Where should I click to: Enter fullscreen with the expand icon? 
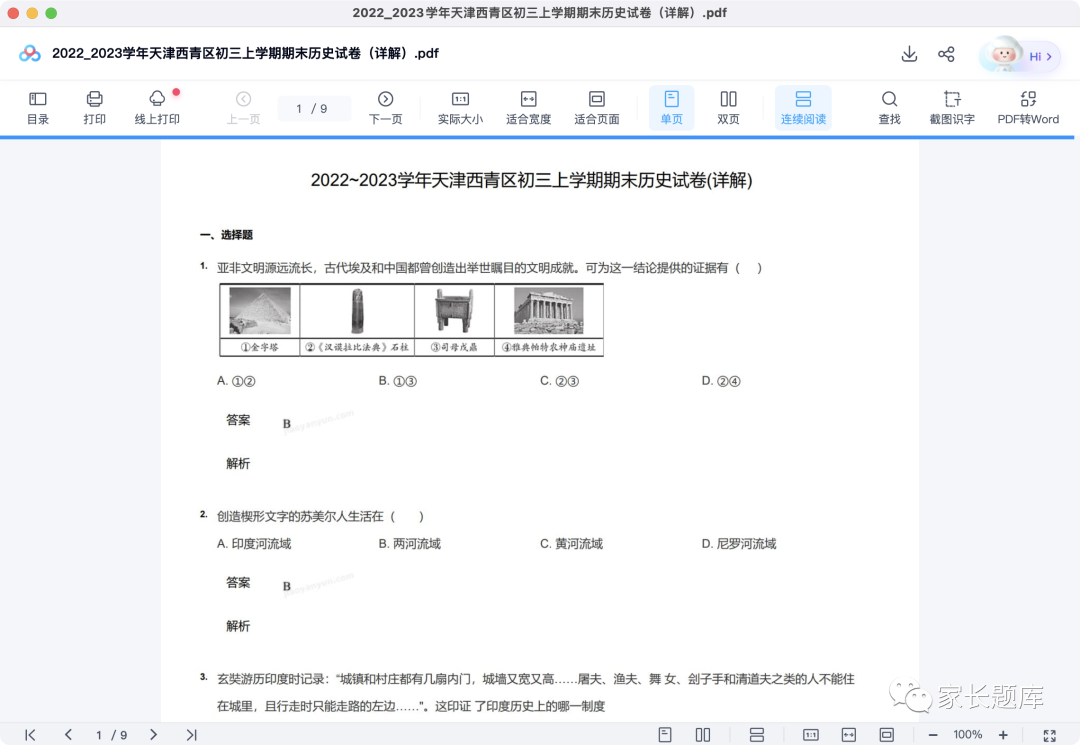point(1050,735)
